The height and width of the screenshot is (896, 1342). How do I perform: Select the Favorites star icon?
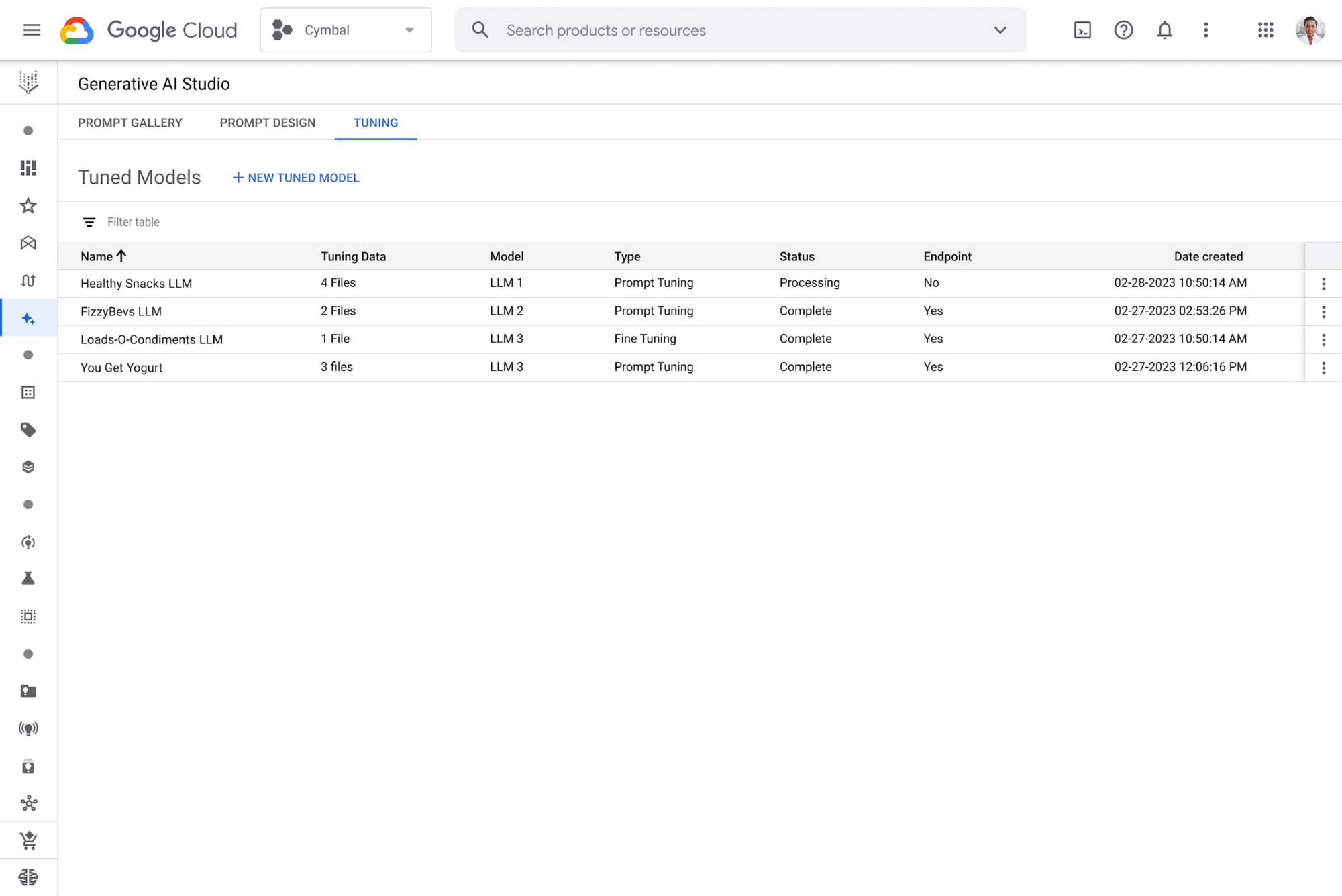(x=28, y=205)
